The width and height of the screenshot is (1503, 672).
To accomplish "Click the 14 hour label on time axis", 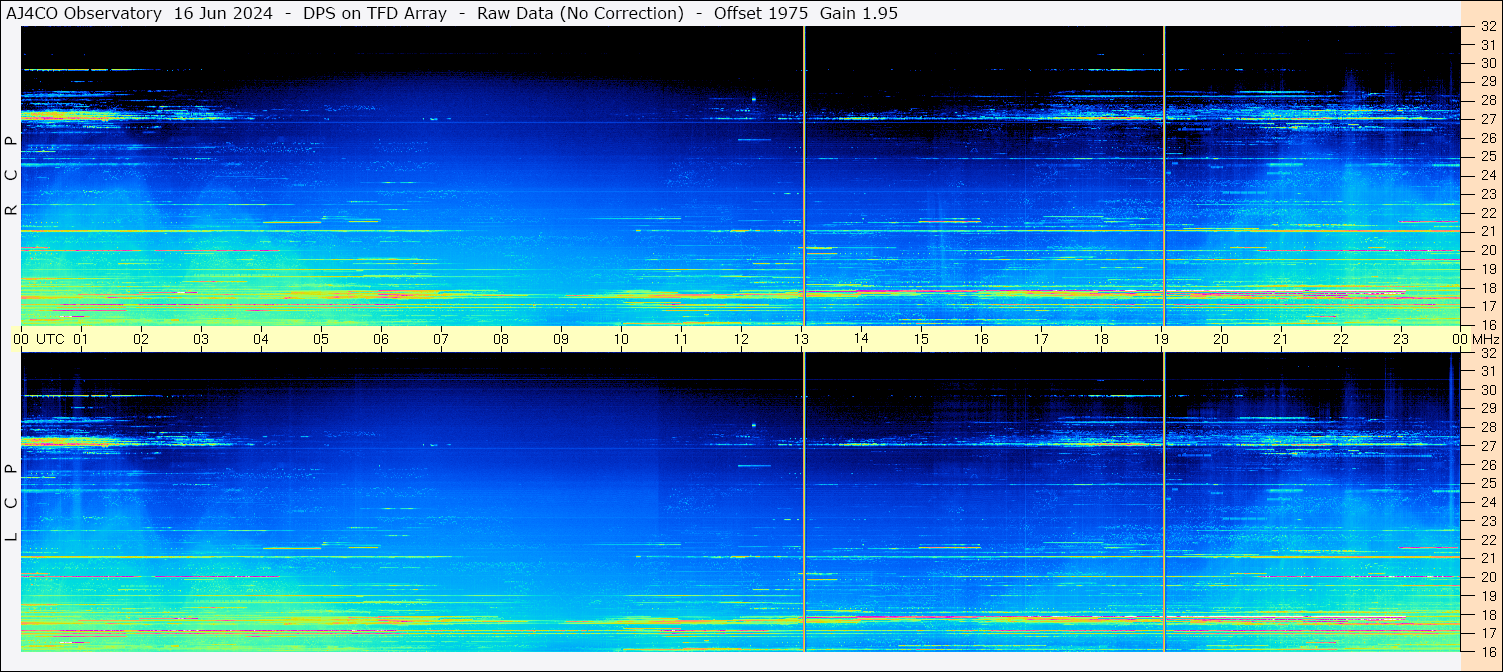I will pyautogui.click(x=861, y=339).
